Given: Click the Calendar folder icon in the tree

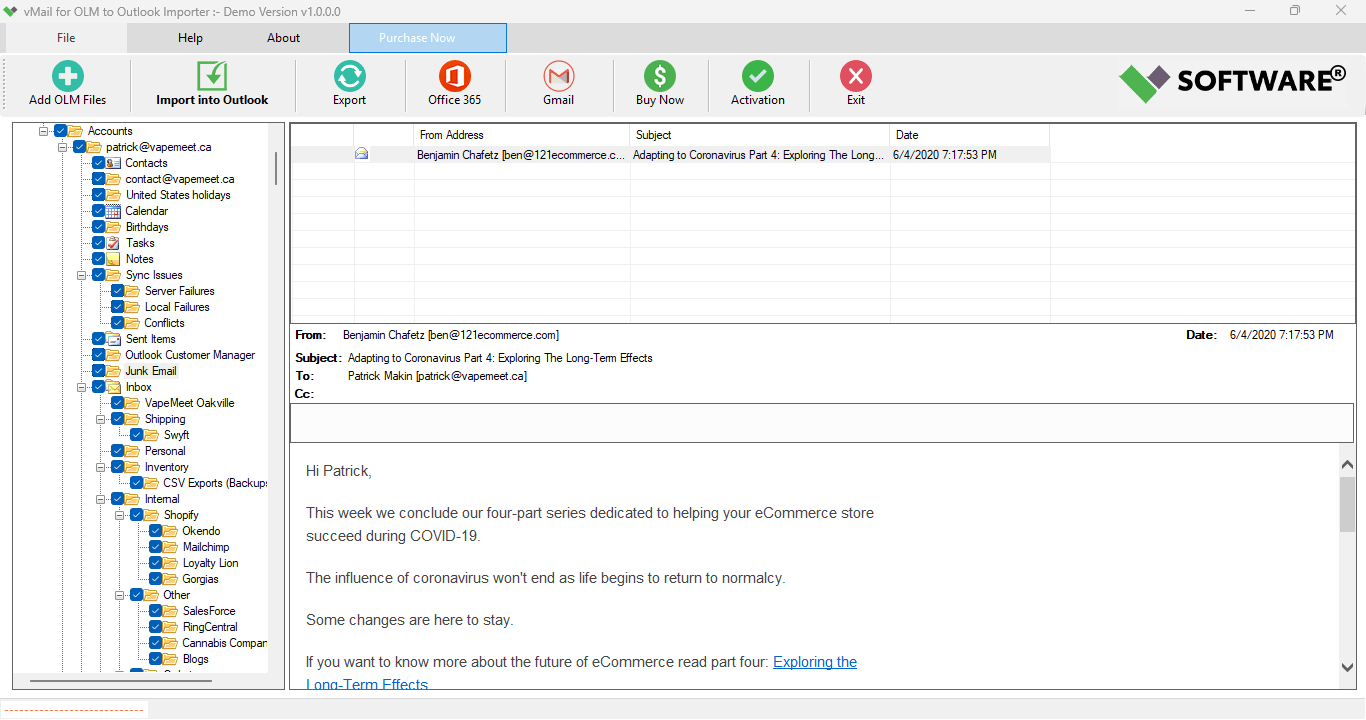Looking at the screenshot, I should pyautogui.click(x=114, y=211).
